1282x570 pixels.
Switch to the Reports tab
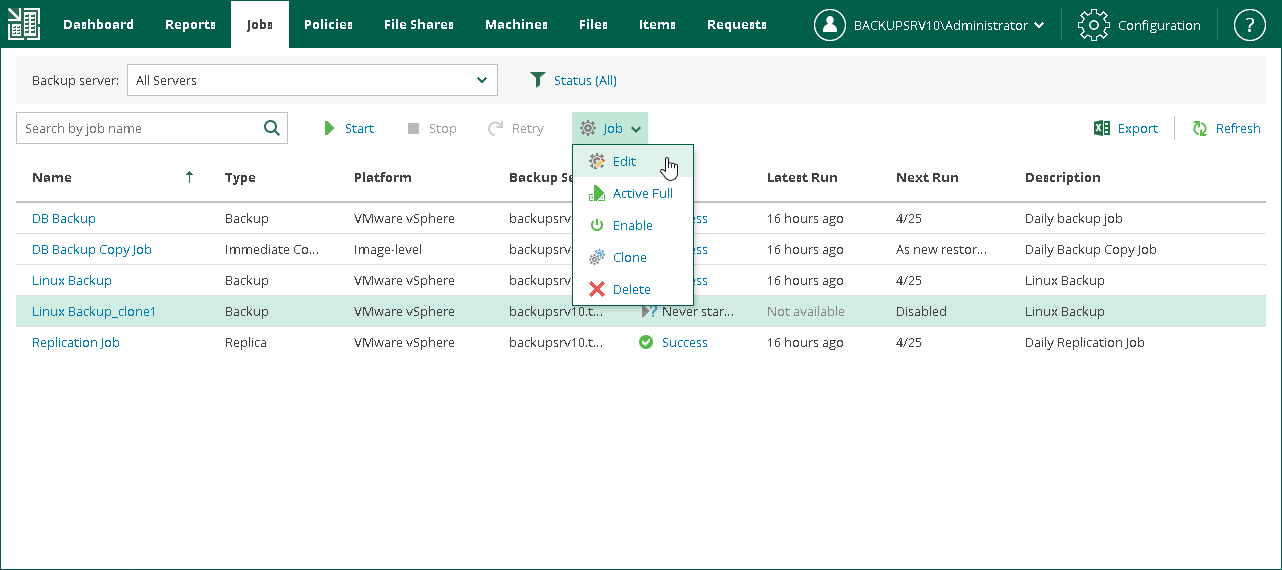point(190,24)
